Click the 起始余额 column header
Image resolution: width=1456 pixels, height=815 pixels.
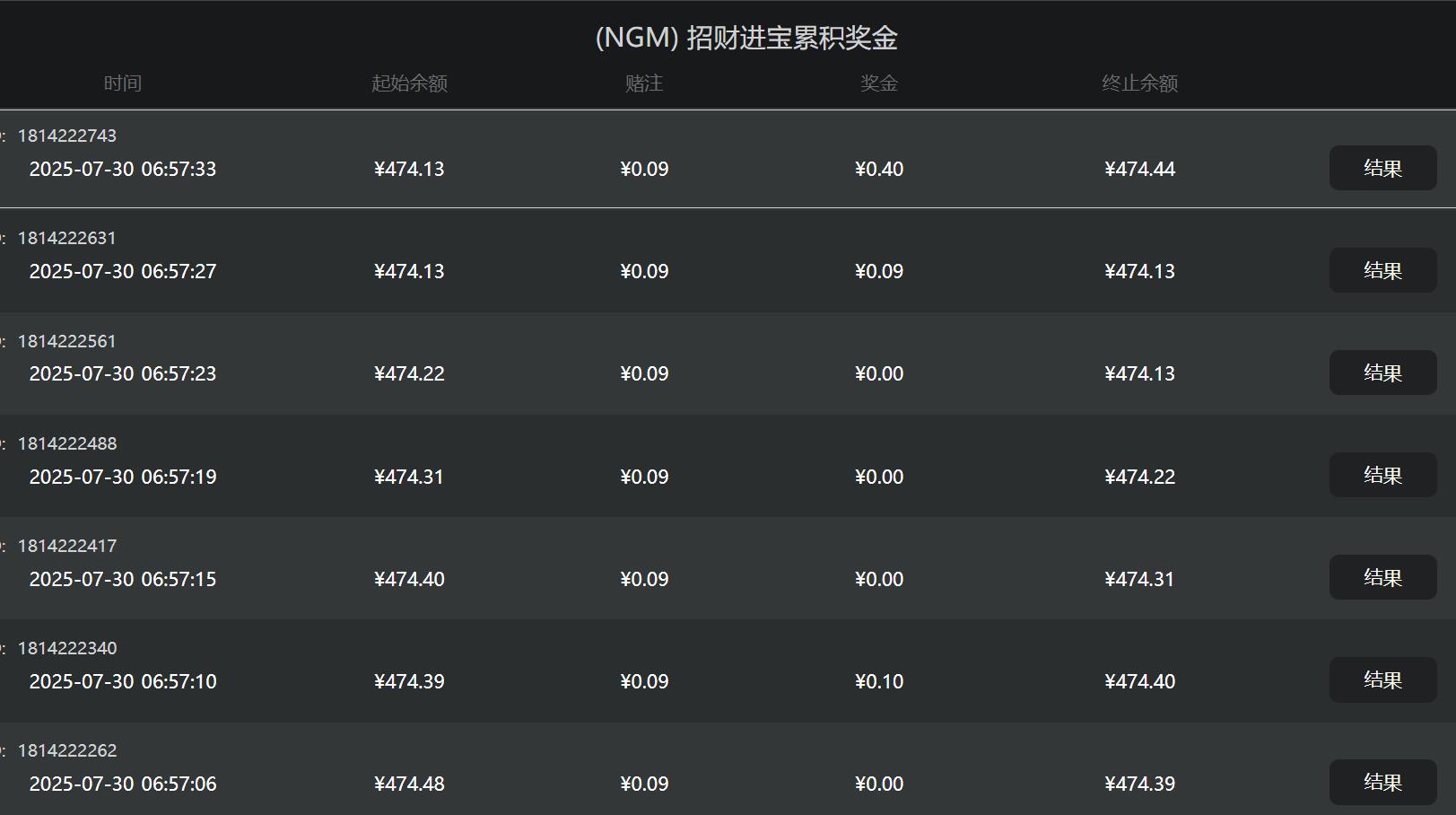pyautogui.click(x=409, y=83)
